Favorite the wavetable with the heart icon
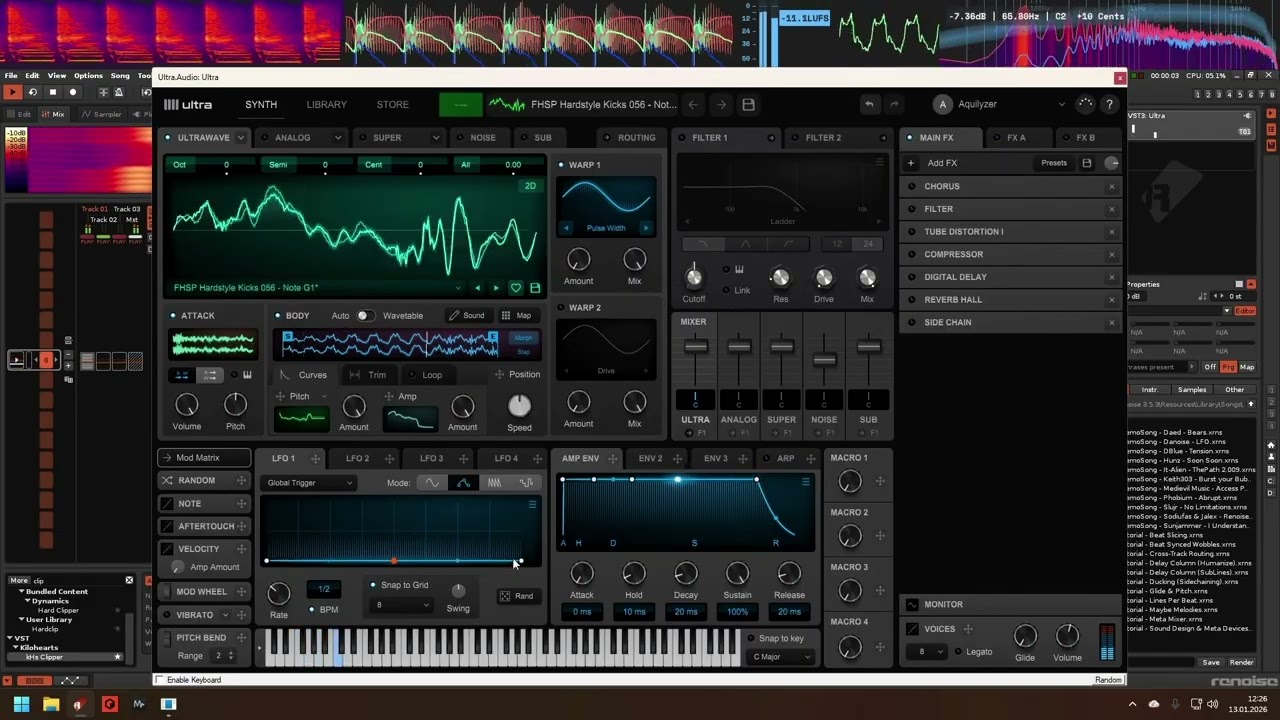Screen dimensions: 1280x720 pyautogui.click(x=516, y=288)
